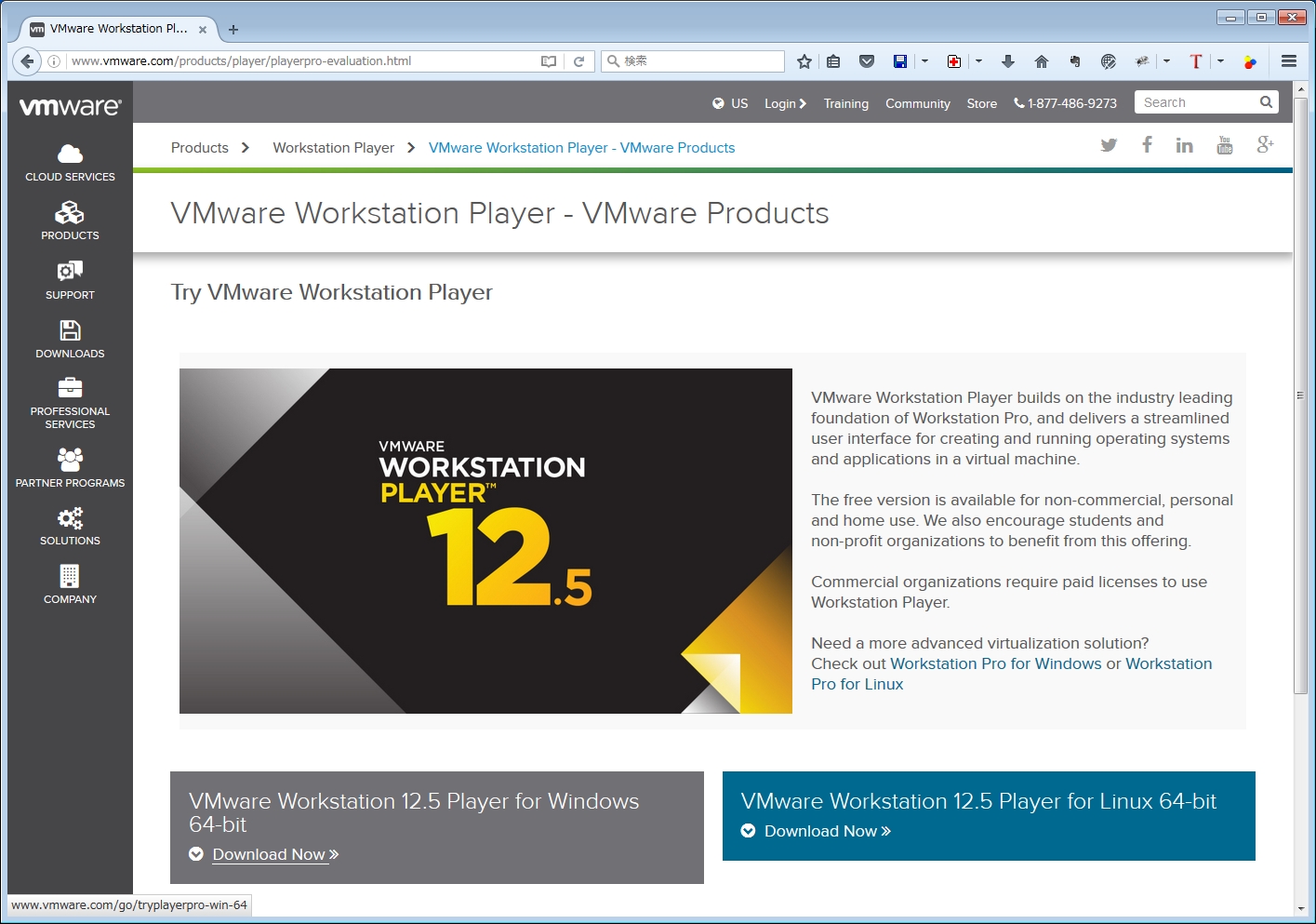Open the Firefox hamburger menu
Image resolution: width=1316 pixels, height=924 pixels.
1289,61
